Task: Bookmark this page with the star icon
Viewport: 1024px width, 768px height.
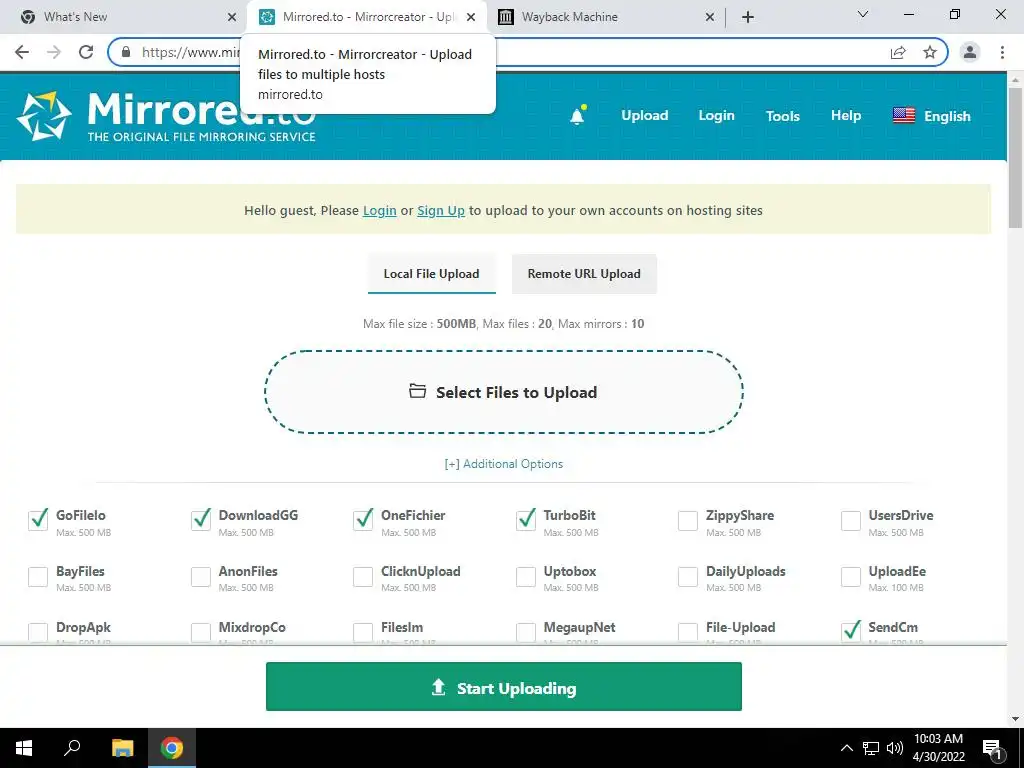Action: point(930,52)
